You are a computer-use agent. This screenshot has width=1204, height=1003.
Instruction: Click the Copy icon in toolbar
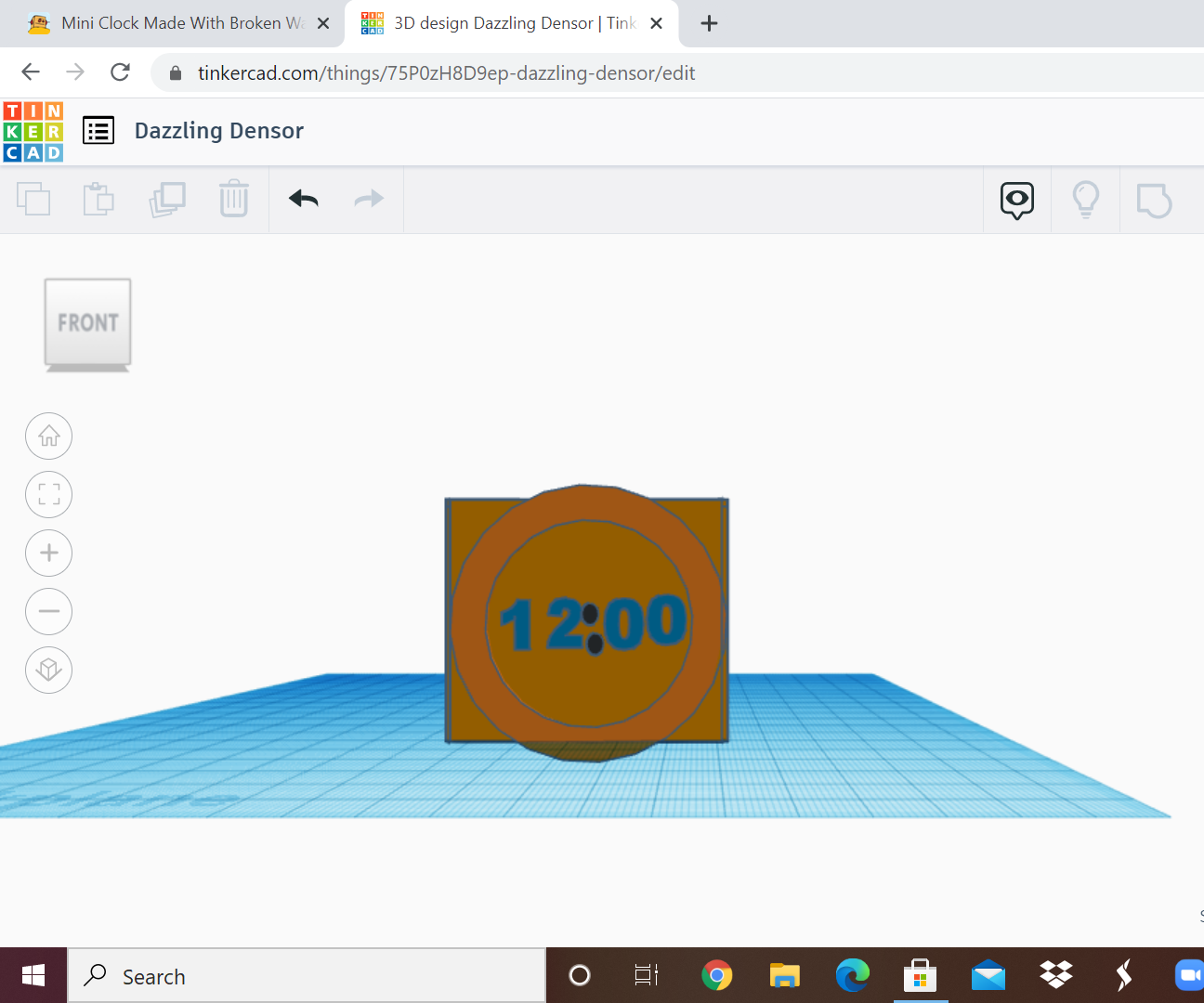pyautogui.click(x=33, y=199)
